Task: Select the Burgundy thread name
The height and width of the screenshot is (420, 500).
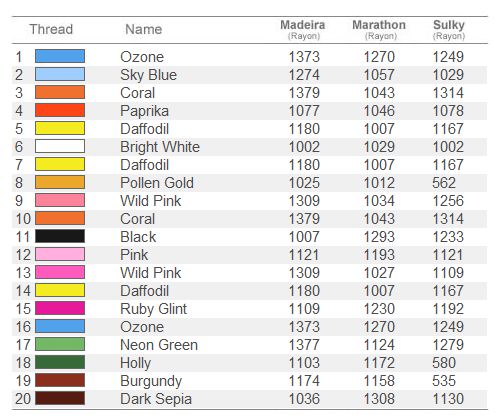Action: coord(151,381)
